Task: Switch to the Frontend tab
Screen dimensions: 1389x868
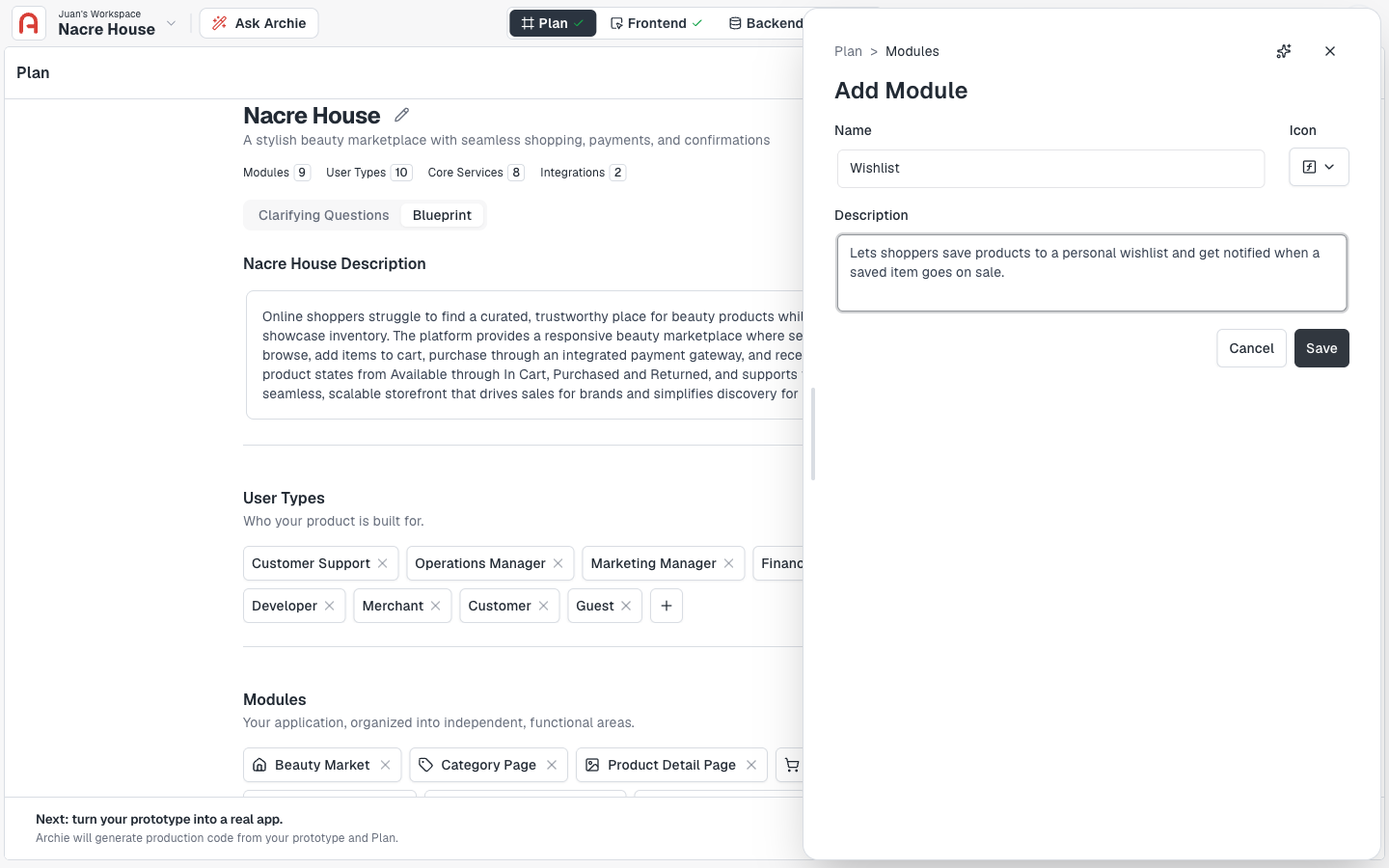Action: click(x=656, y=23)
